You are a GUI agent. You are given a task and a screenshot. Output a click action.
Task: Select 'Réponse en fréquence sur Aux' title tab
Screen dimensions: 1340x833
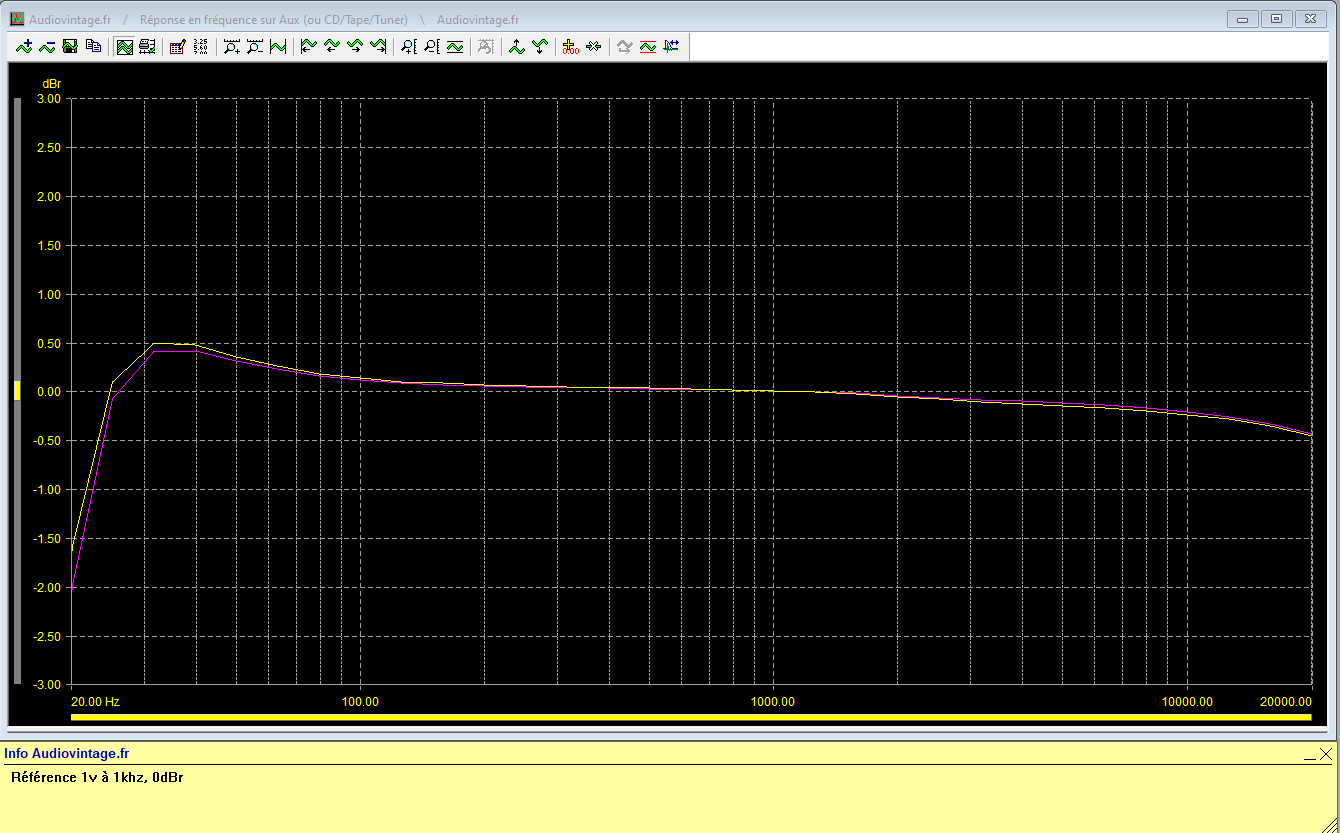[x=274, y=20]
